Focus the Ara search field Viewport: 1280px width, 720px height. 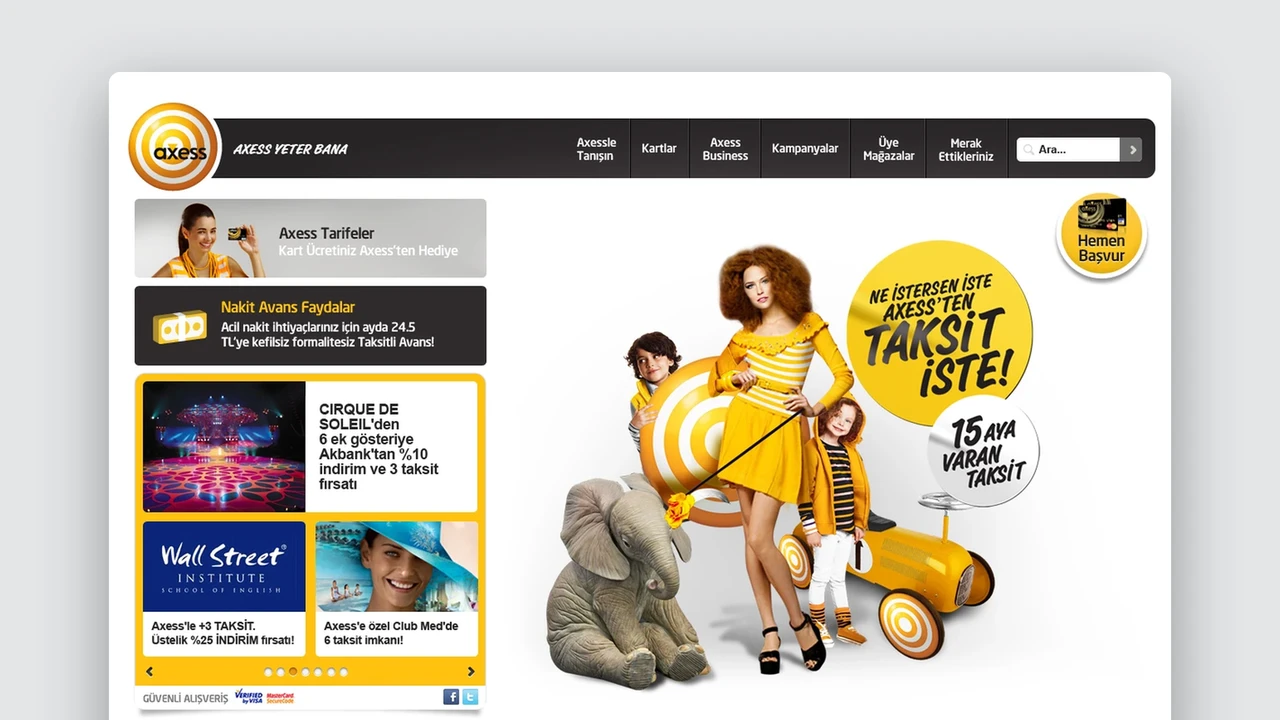coord(1068,149)
